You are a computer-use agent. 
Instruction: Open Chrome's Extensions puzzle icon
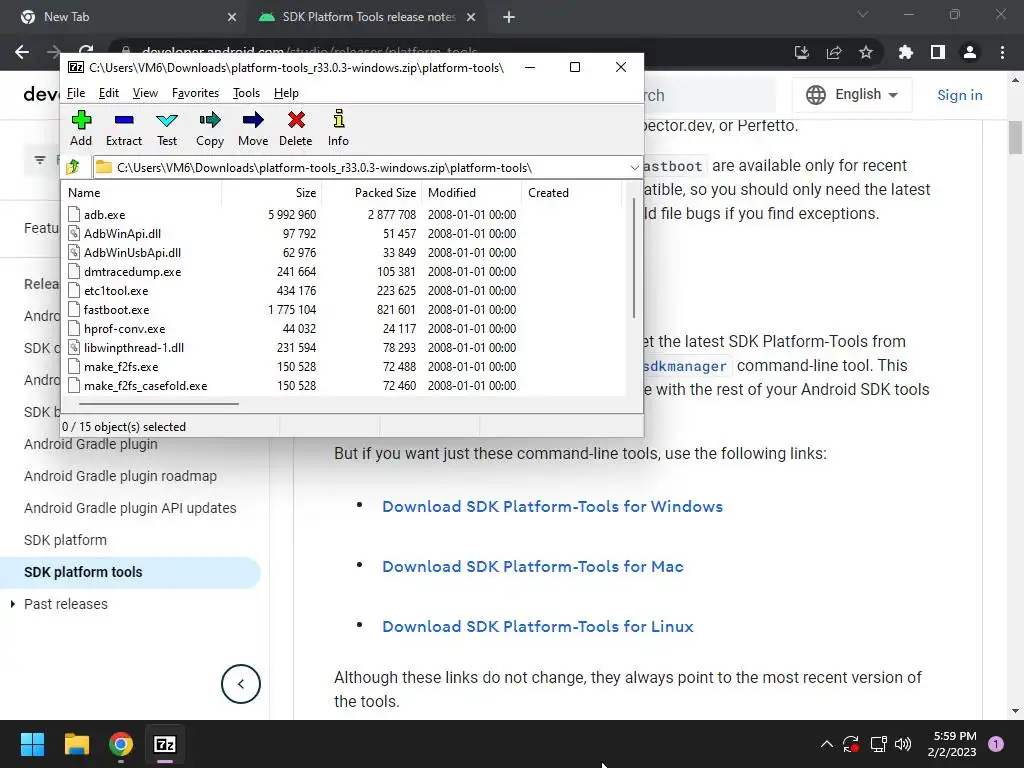pyautogui.click(x=906, y=52)
